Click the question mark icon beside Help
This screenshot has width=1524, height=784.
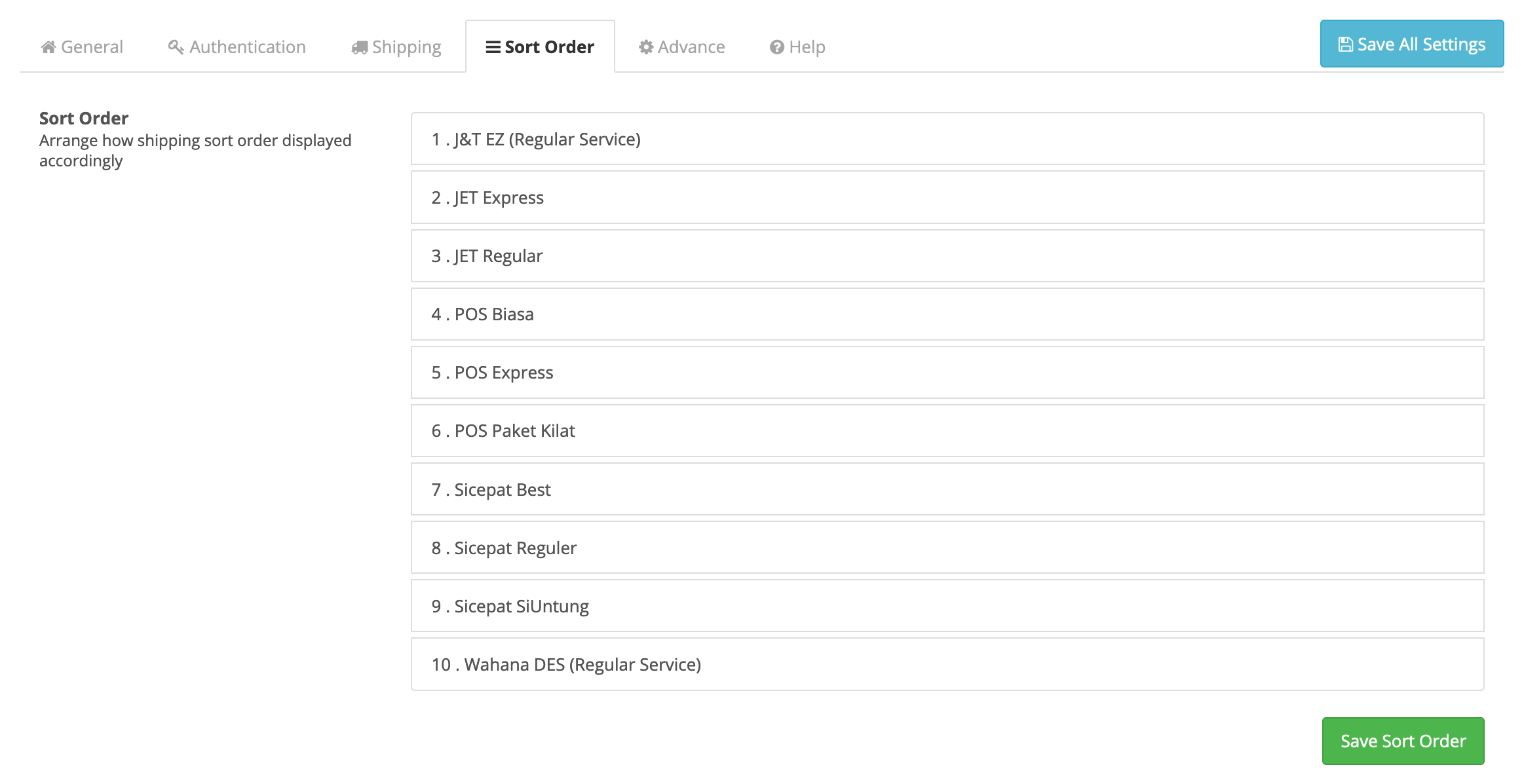tap(777, 47)
